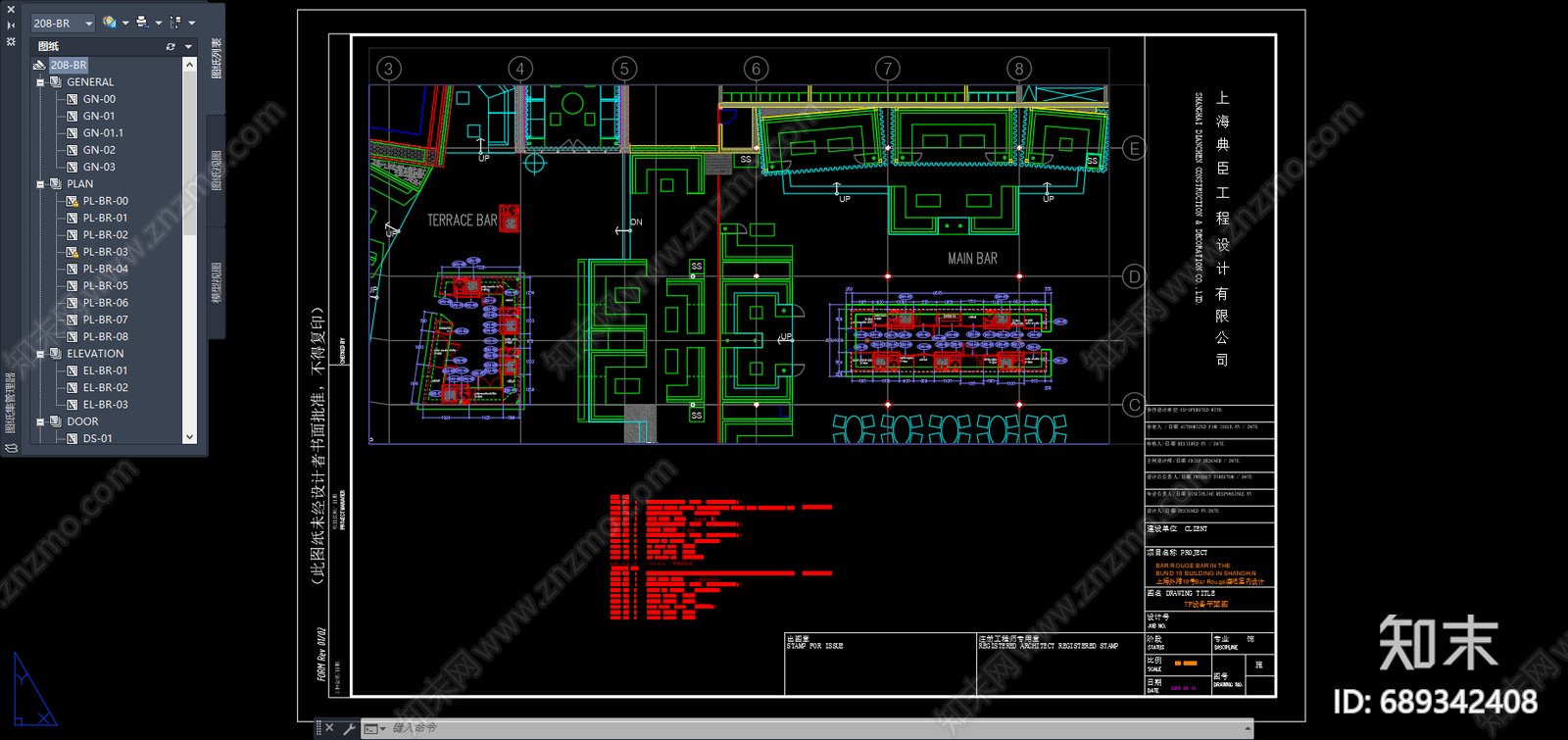Click the sheet selections icon
The width and height of the screenshot is (1568, 740).
tap(175, 23)
